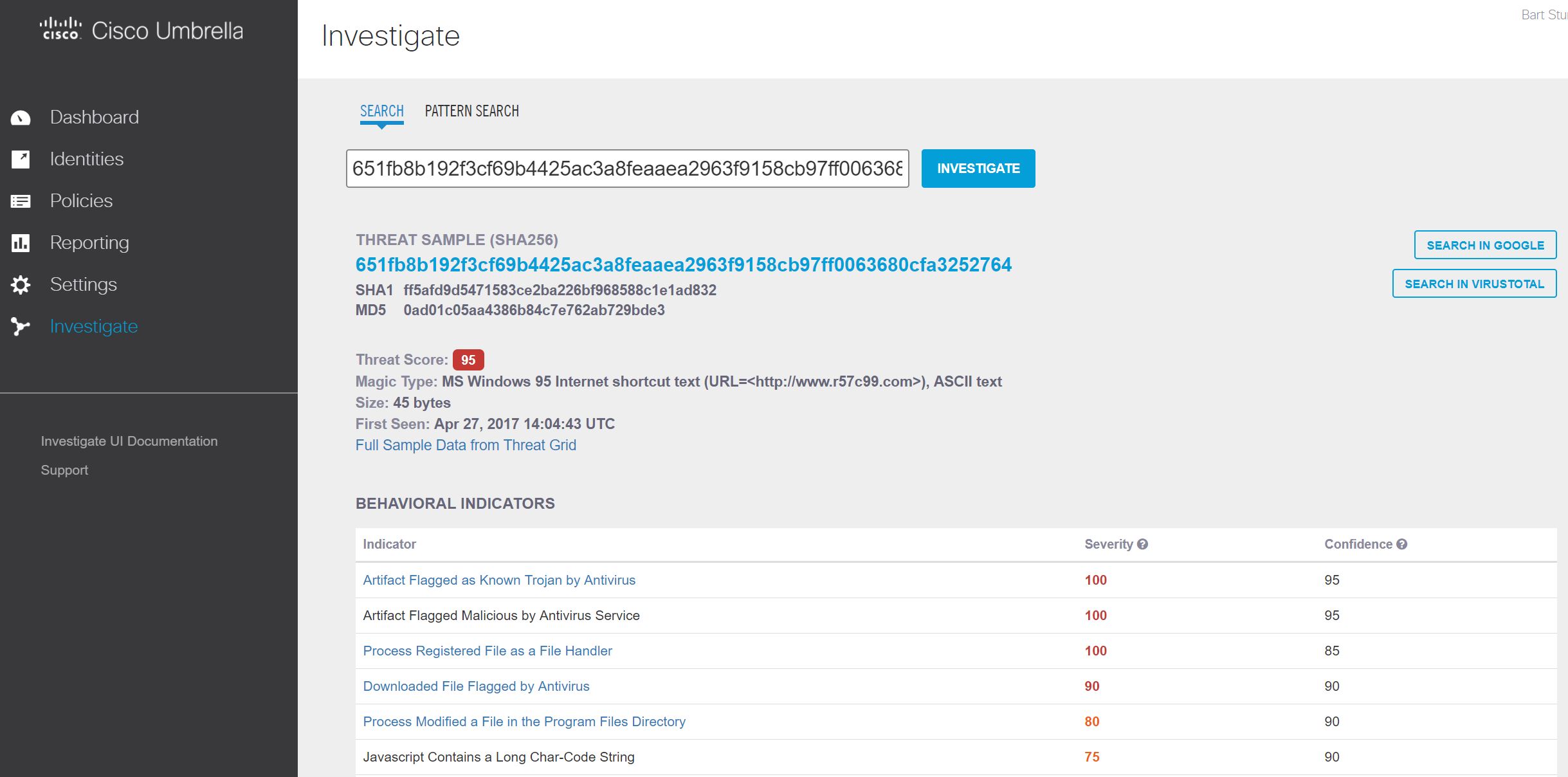Open Investigate UI Documentation link
1568x777 pixels.
129,441
